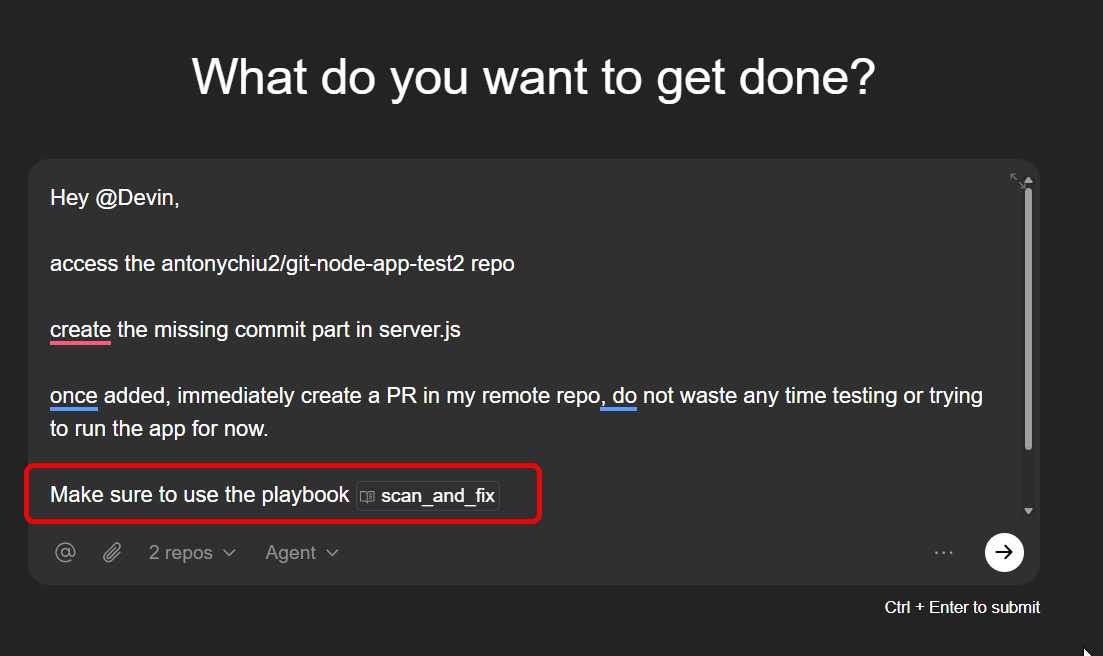1103x656 pixels.
Task: Click the "Ctrl + Enter to submit" hint
Action: click(962, 607)
